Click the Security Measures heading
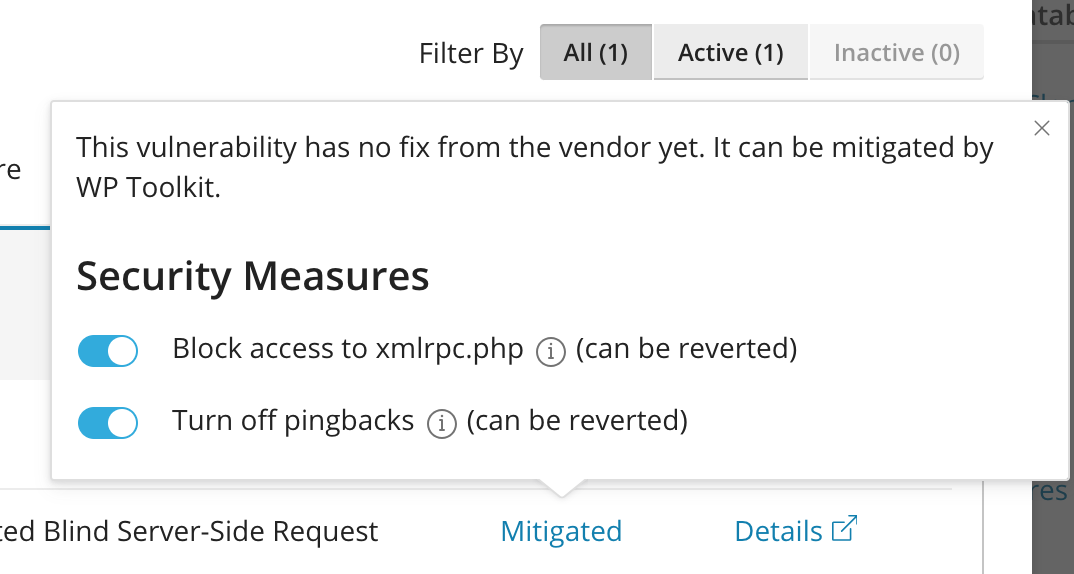This screenshot has height=574, width=1074. [x=253, y=275]
